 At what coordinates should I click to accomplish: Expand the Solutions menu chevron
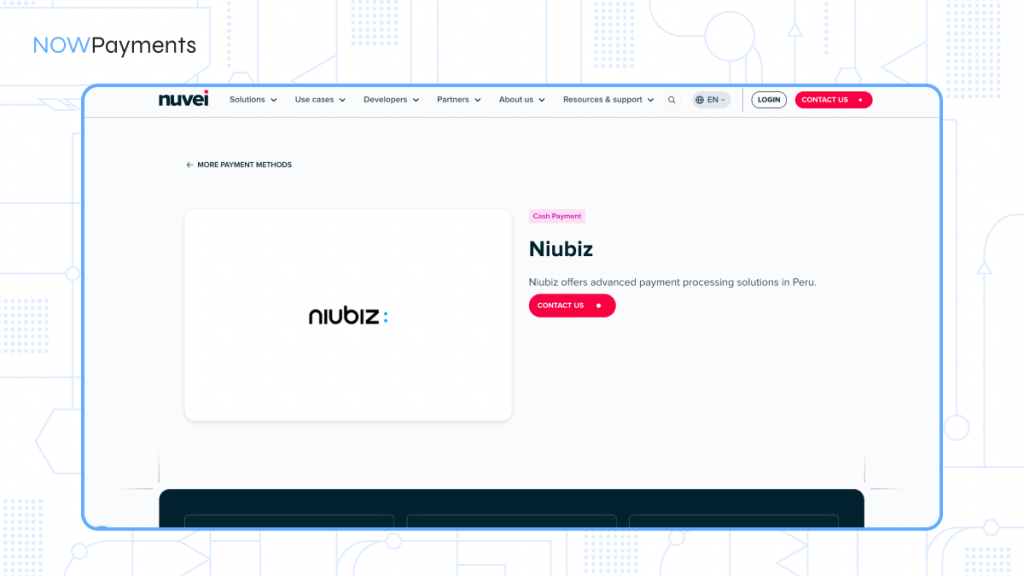[x=273, y=100]
